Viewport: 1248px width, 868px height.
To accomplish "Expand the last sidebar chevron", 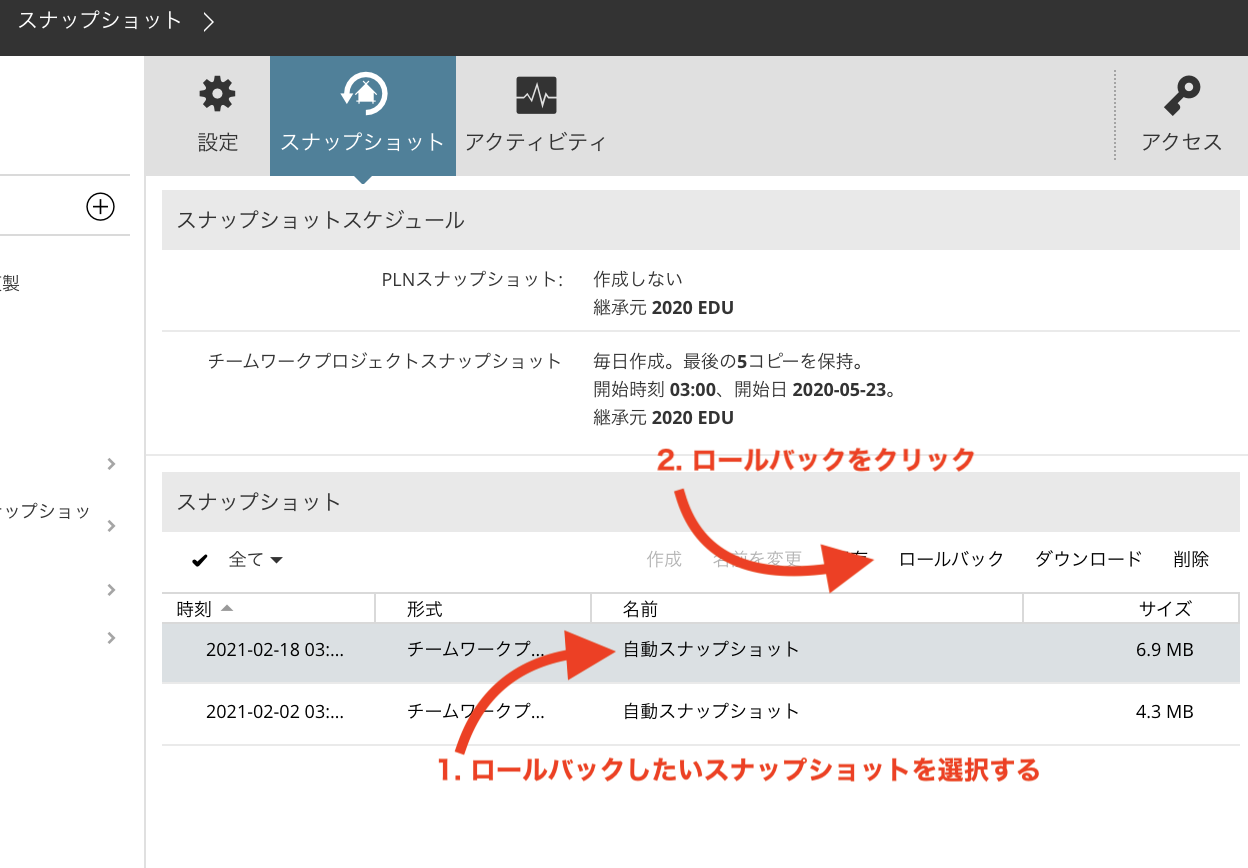I will [x=111, y=638].
